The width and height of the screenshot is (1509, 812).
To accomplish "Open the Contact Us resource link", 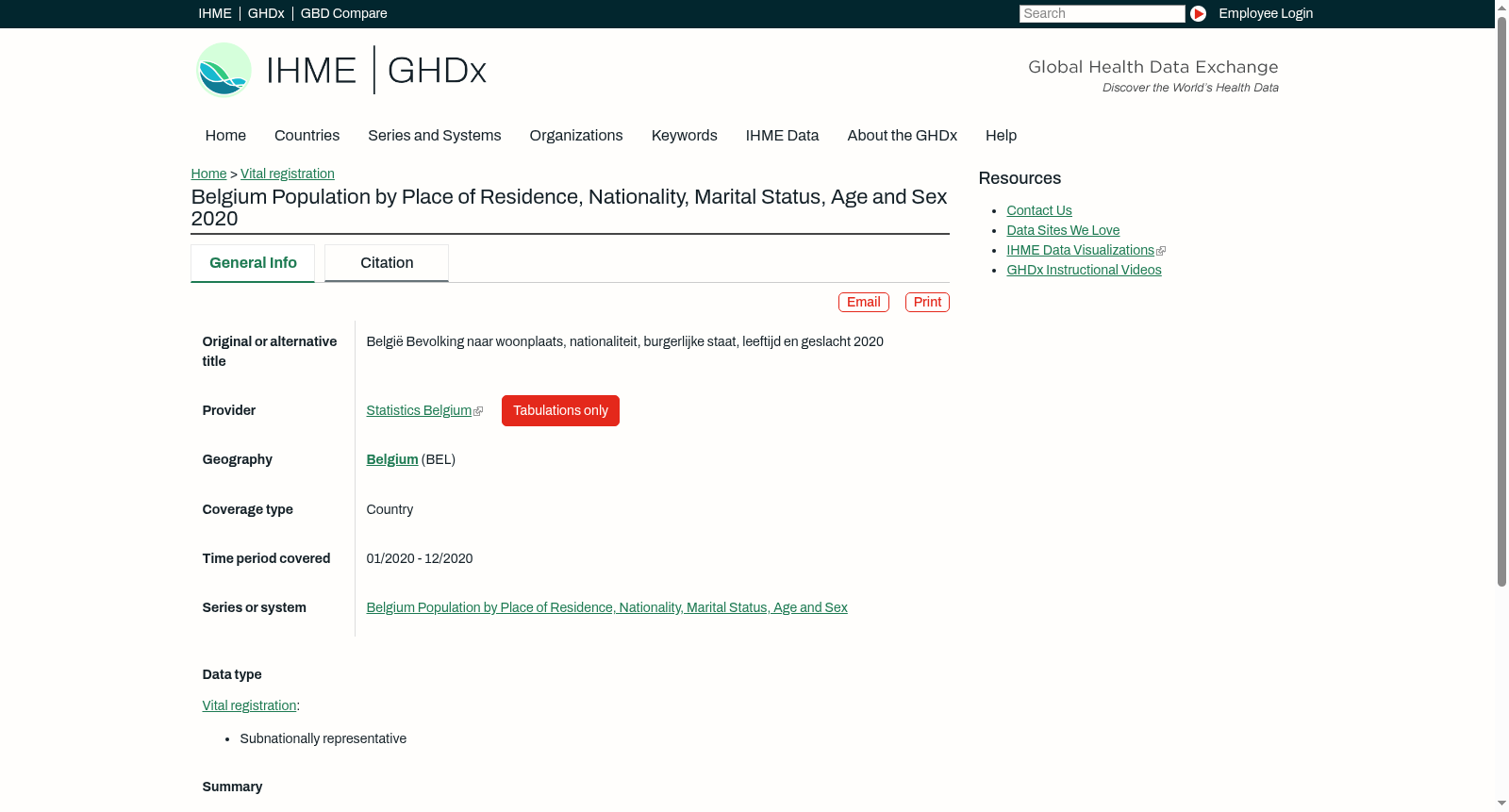I will [1039, 210].
